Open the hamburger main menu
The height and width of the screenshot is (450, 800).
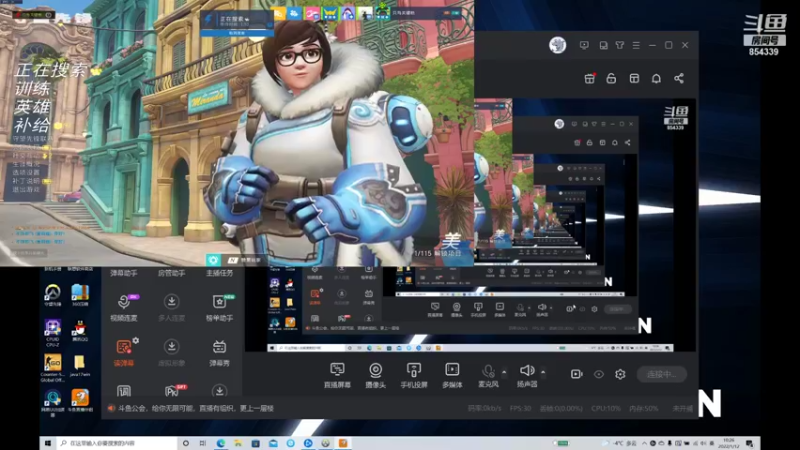click(636, 45)
